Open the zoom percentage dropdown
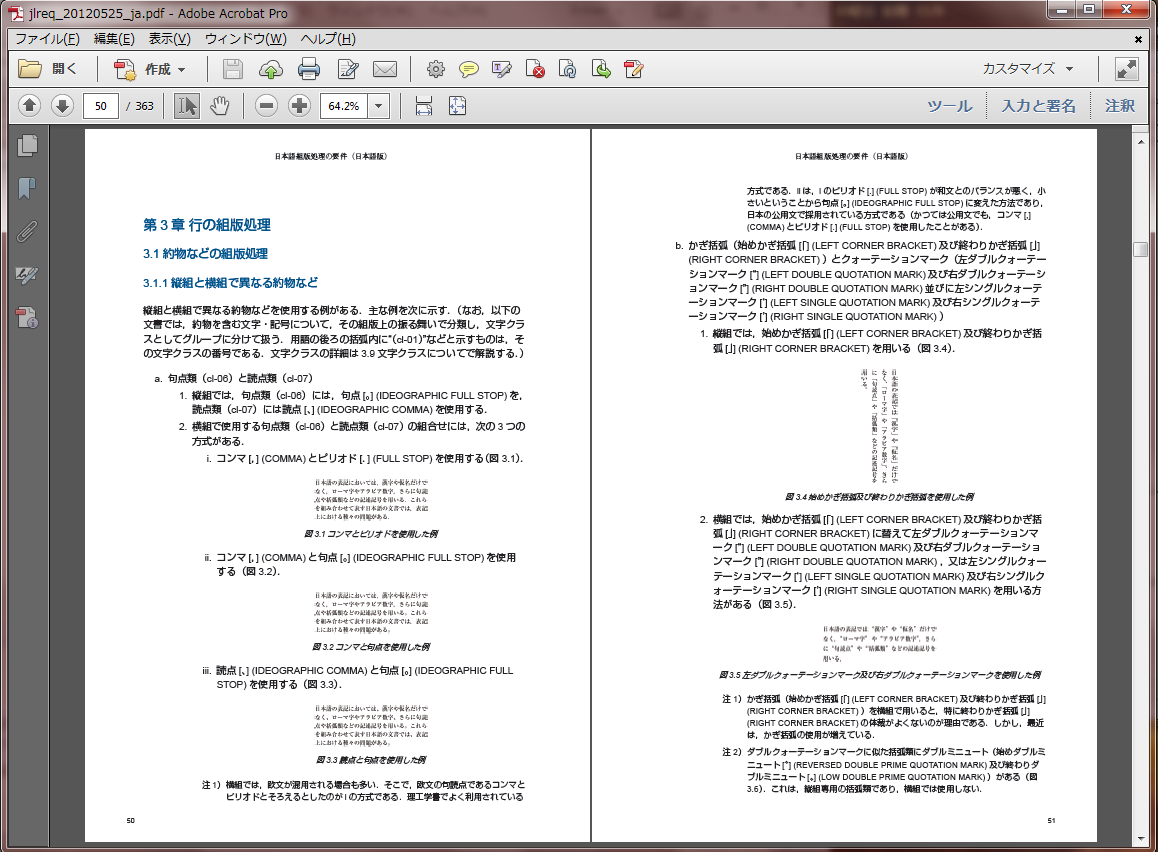 pos(379,106)
